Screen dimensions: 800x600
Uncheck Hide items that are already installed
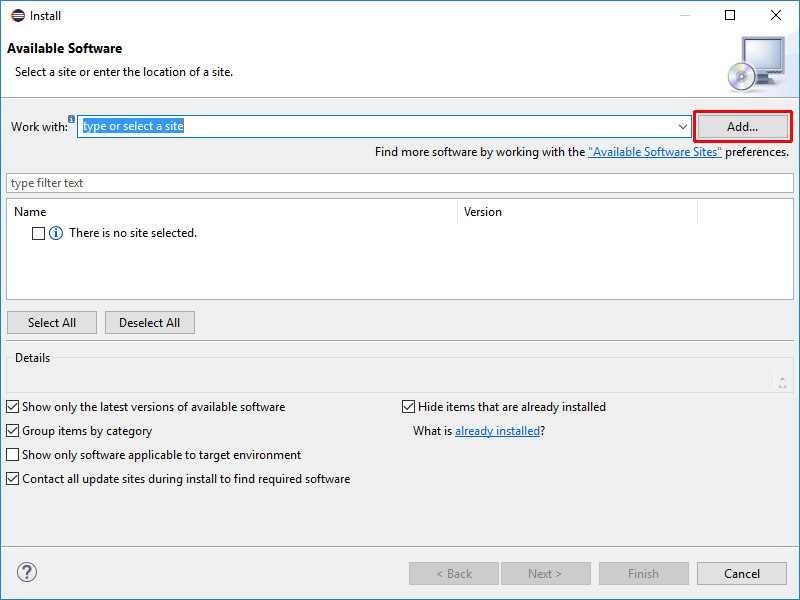(408, 407)
